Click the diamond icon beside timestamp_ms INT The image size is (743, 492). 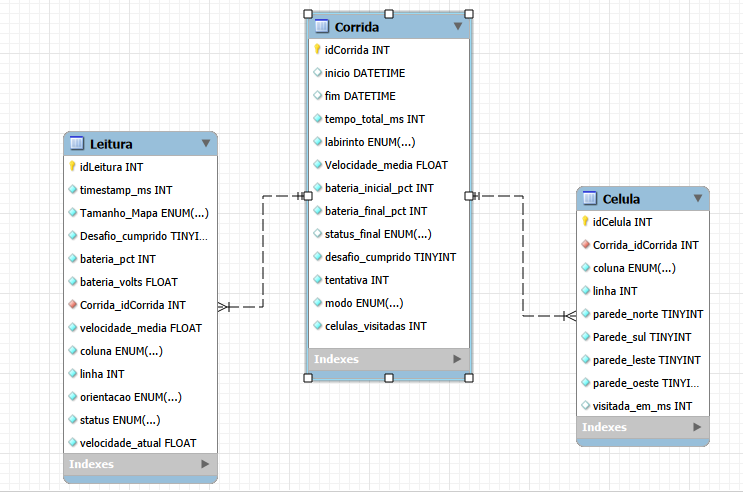(72, 190)
